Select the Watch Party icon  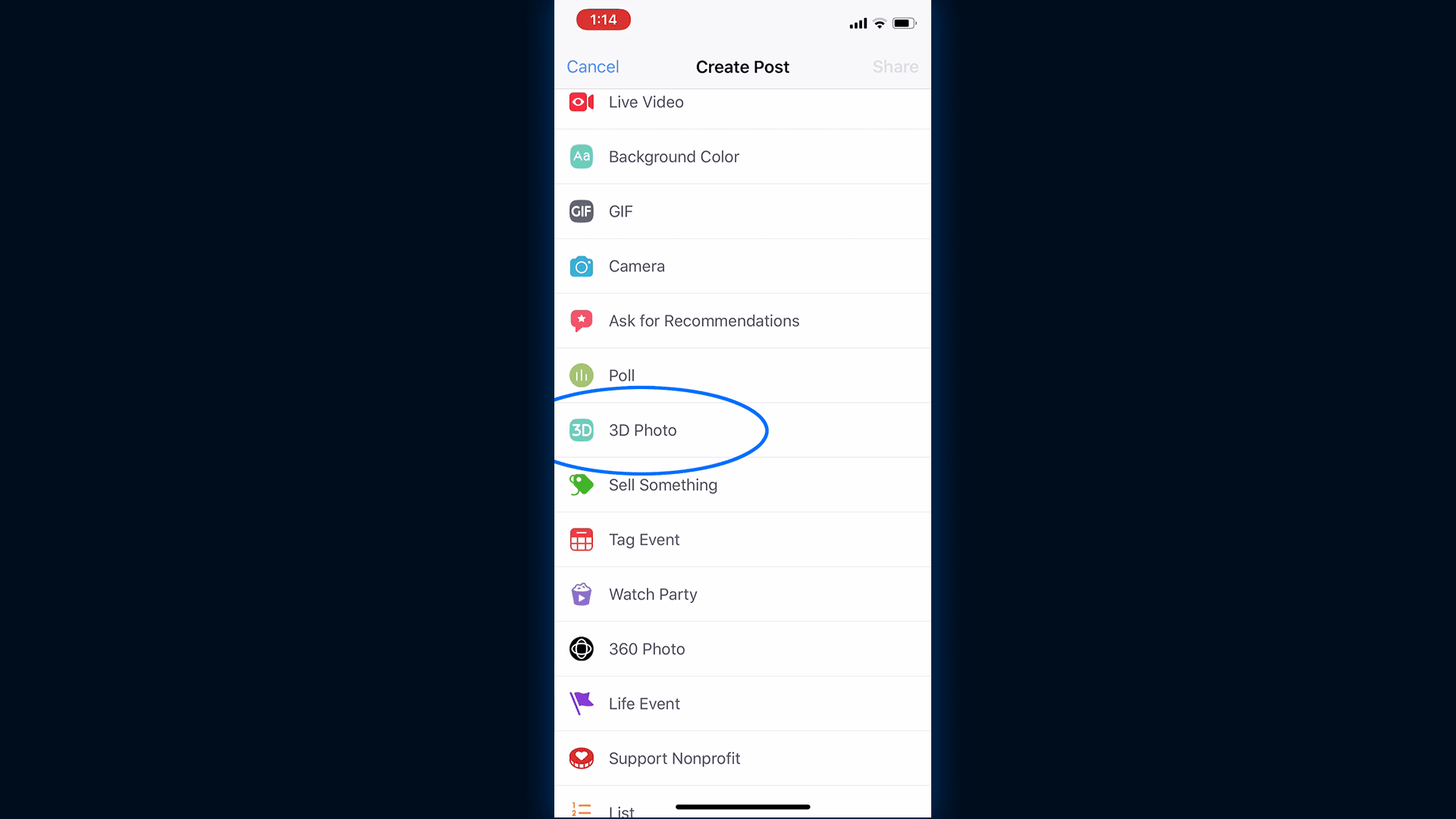581,594
